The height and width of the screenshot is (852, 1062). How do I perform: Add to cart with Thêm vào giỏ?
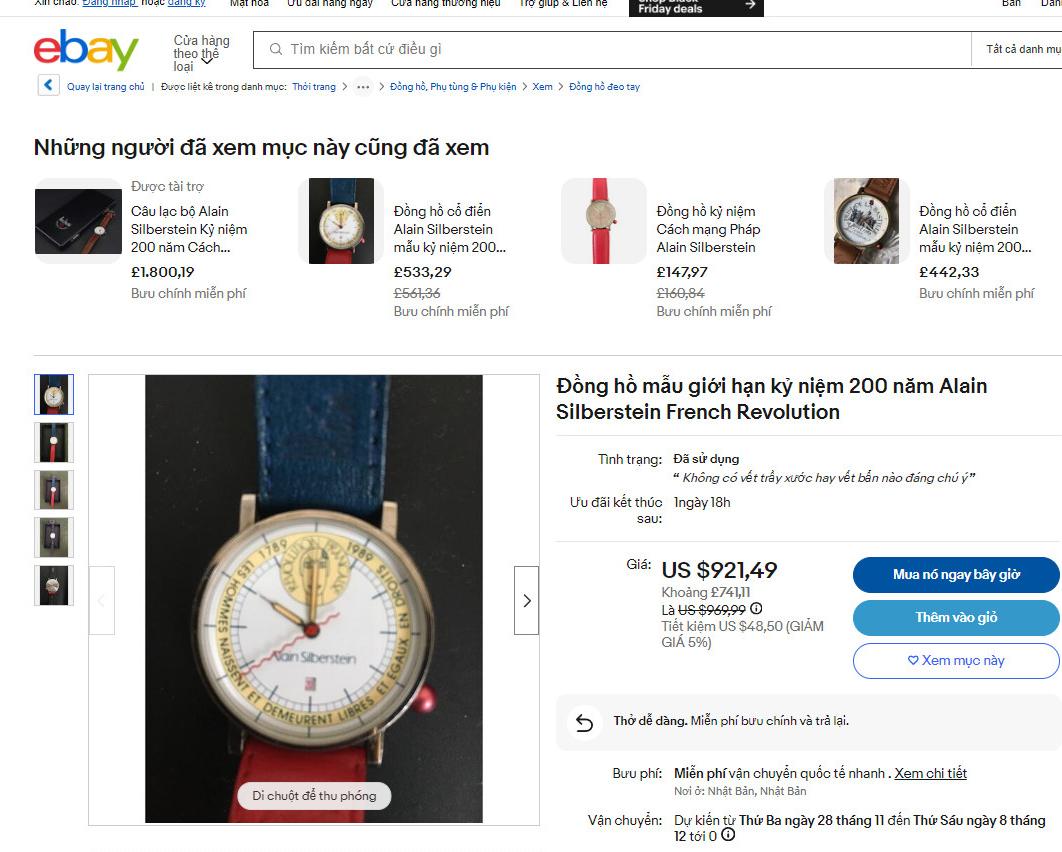(956, 617)
